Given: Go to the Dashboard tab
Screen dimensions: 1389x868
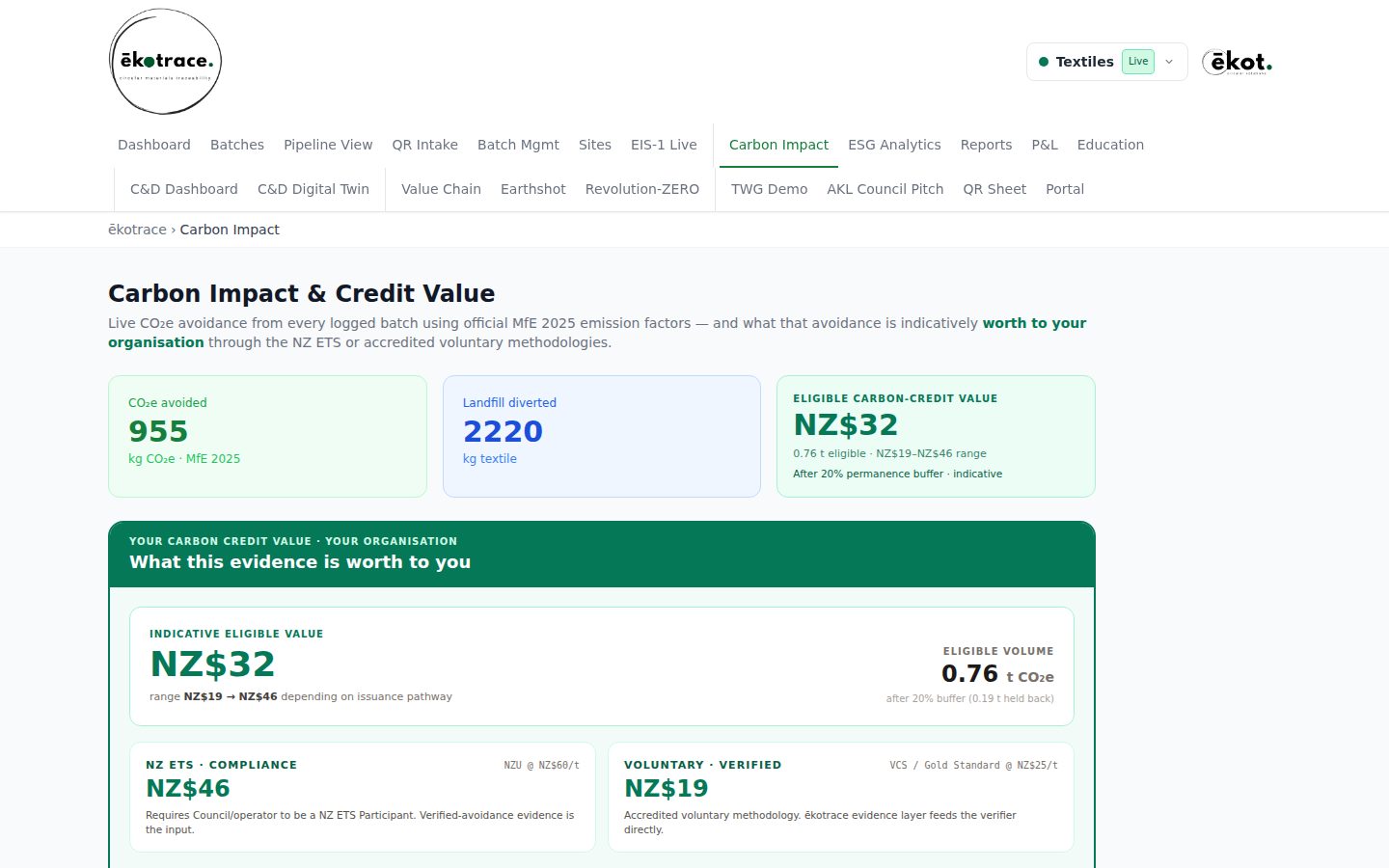Looking at the screenshot, I should [x=154, y=145].
